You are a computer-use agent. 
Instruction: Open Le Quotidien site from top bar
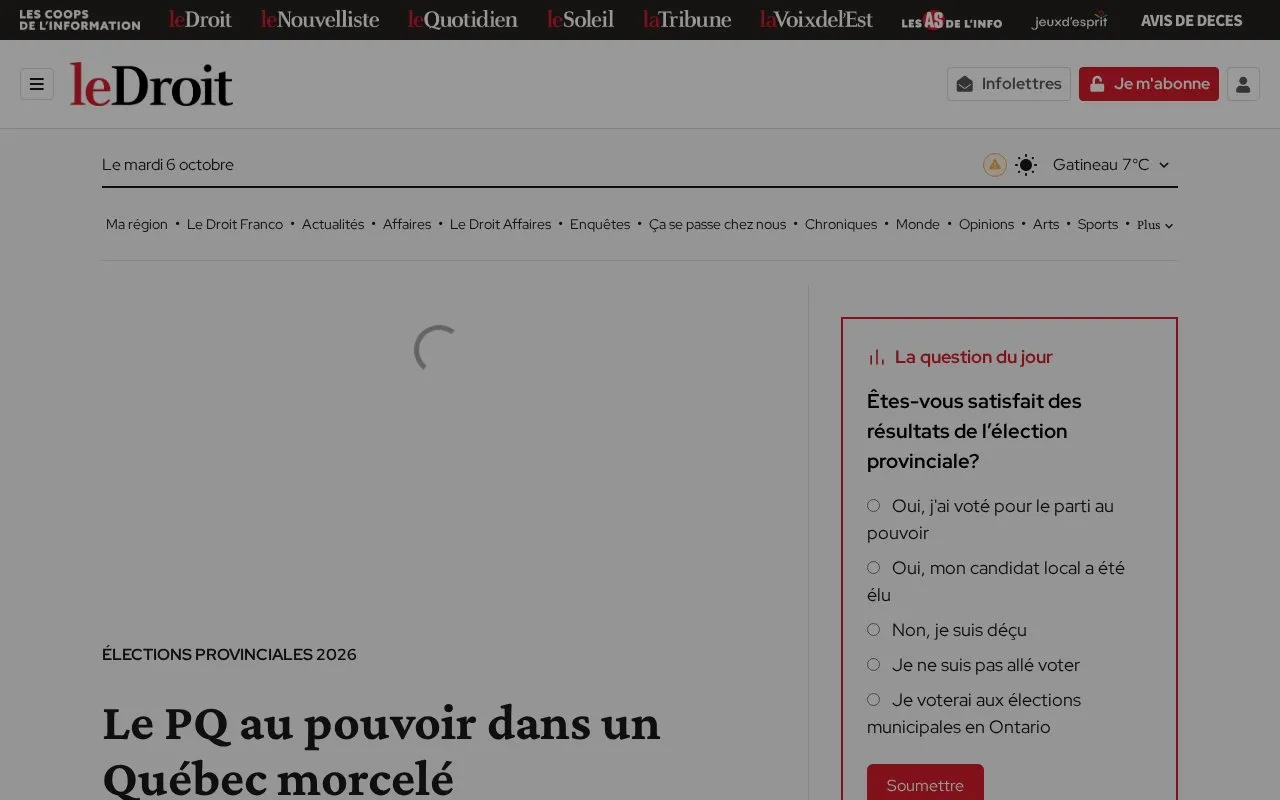pos(463,20)
